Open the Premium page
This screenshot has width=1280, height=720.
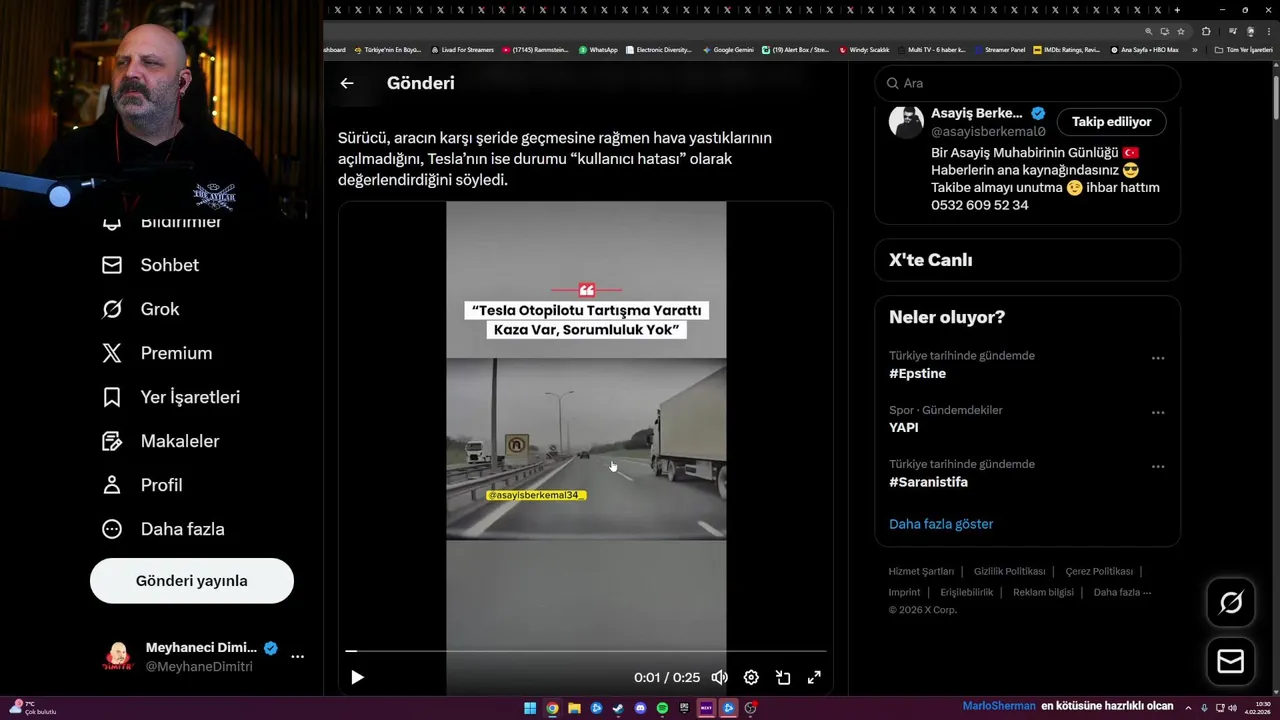[x=157, y=353]
